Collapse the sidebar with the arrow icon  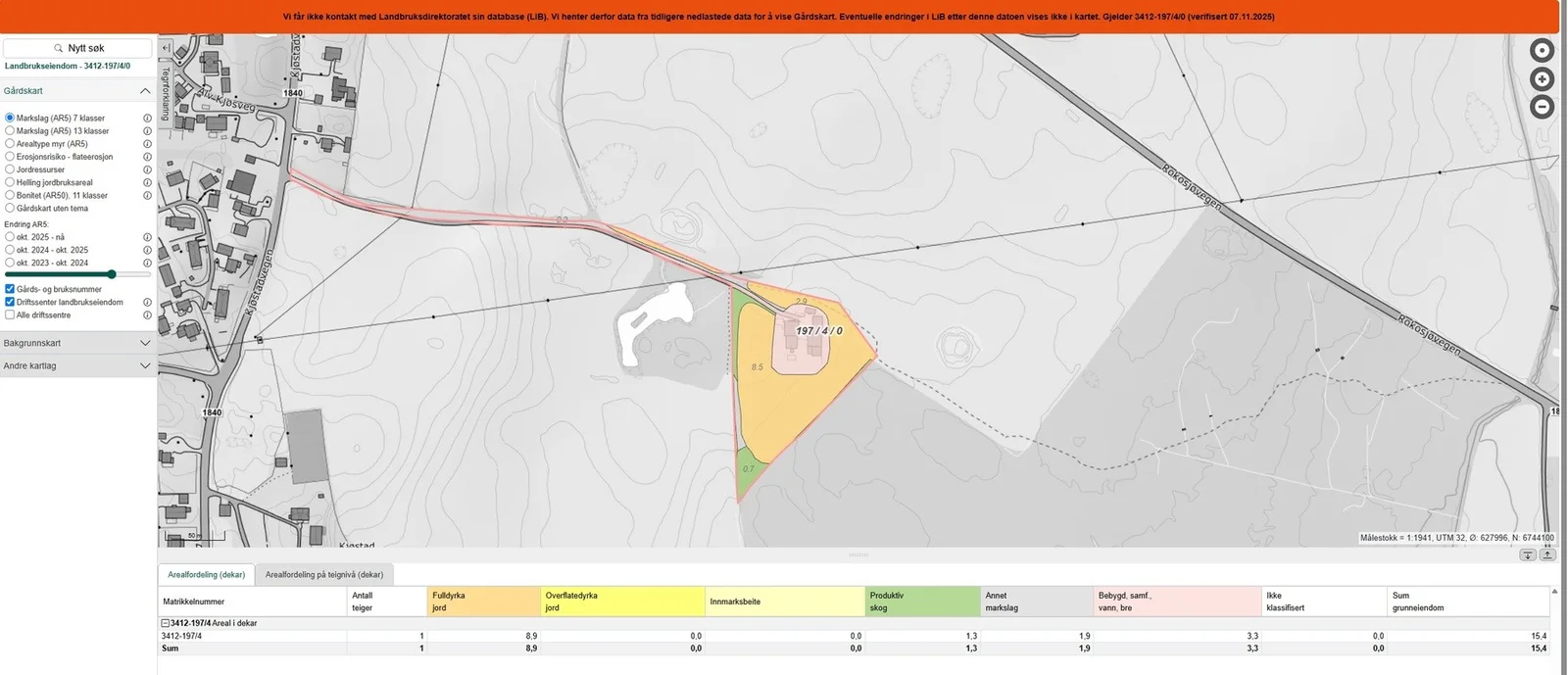point(166,47)
